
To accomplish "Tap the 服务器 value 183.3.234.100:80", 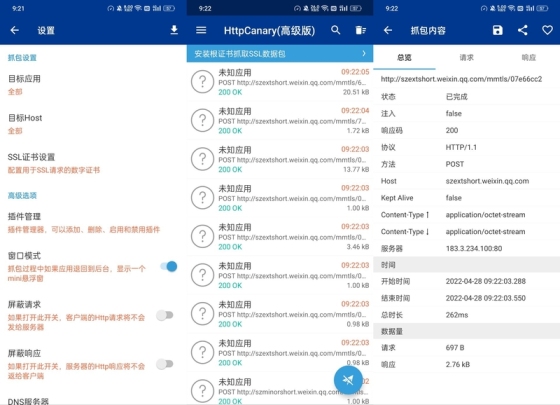I will click(x=474, y=248).
